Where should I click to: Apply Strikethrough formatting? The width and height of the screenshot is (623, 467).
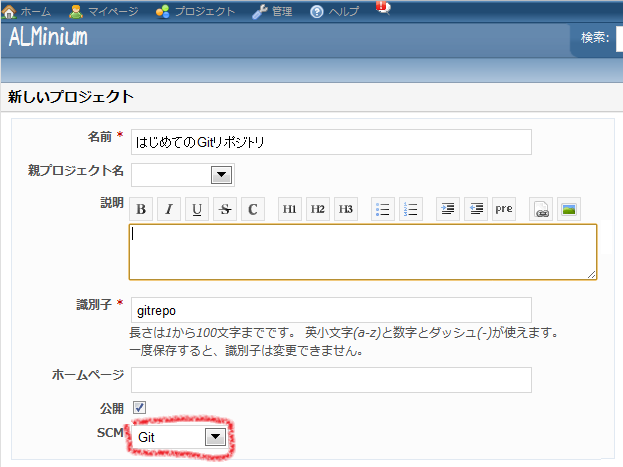coord(225,209)
